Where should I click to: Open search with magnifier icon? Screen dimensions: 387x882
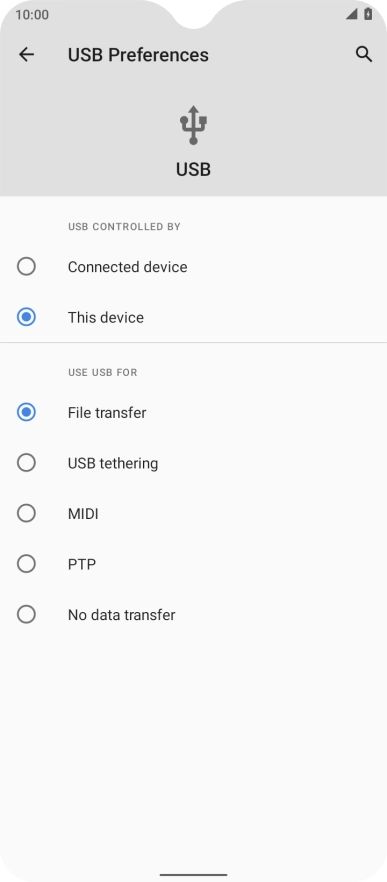(x=364, y=55)
